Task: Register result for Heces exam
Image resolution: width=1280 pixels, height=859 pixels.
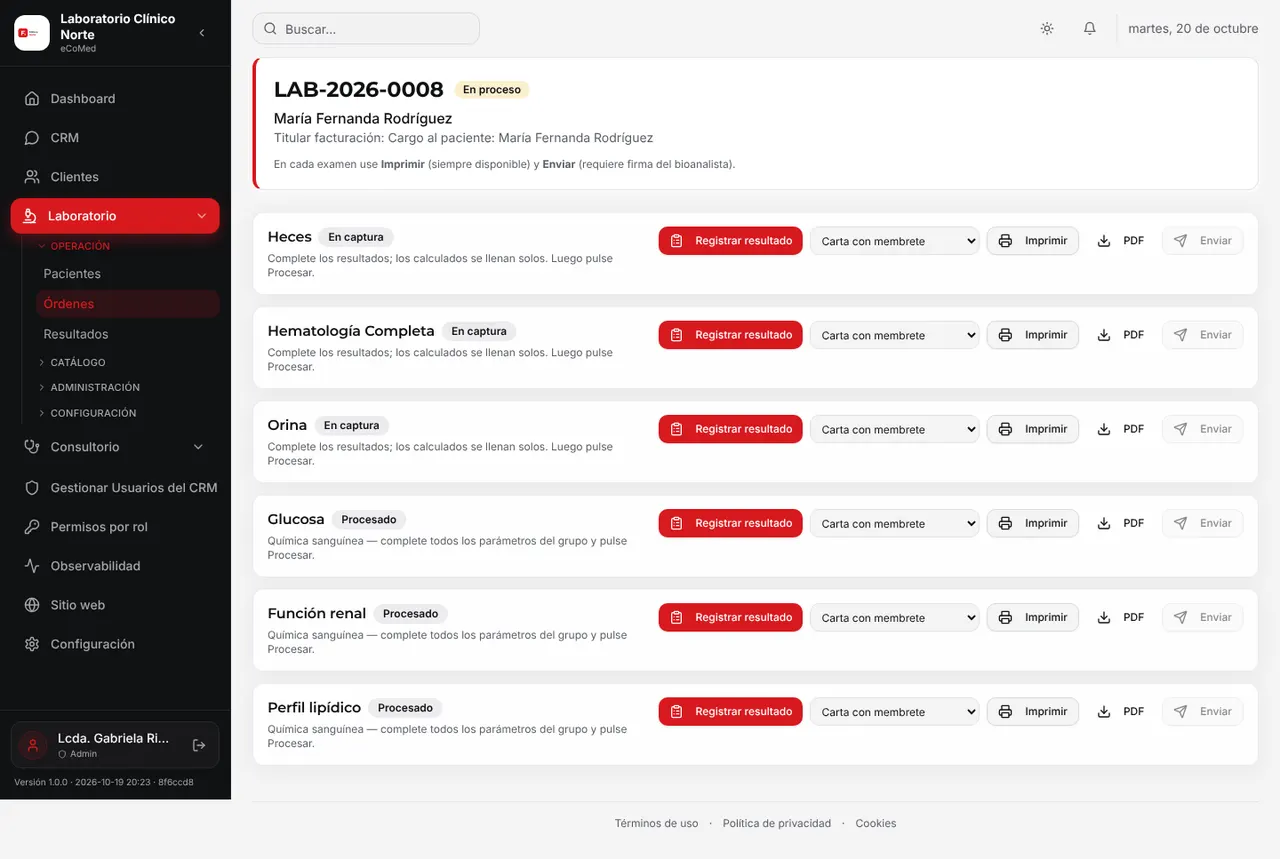Action: pyautogui.click(x=730, y=241)
